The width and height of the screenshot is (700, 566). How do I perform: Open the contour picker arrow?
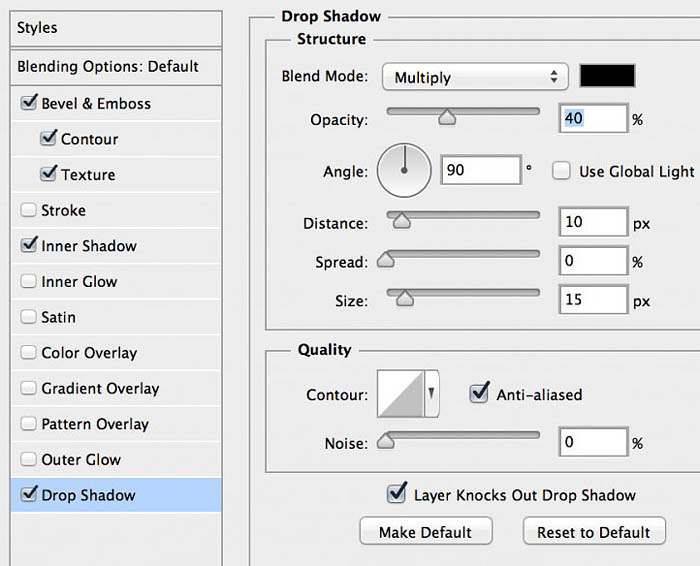pos(431,393)
